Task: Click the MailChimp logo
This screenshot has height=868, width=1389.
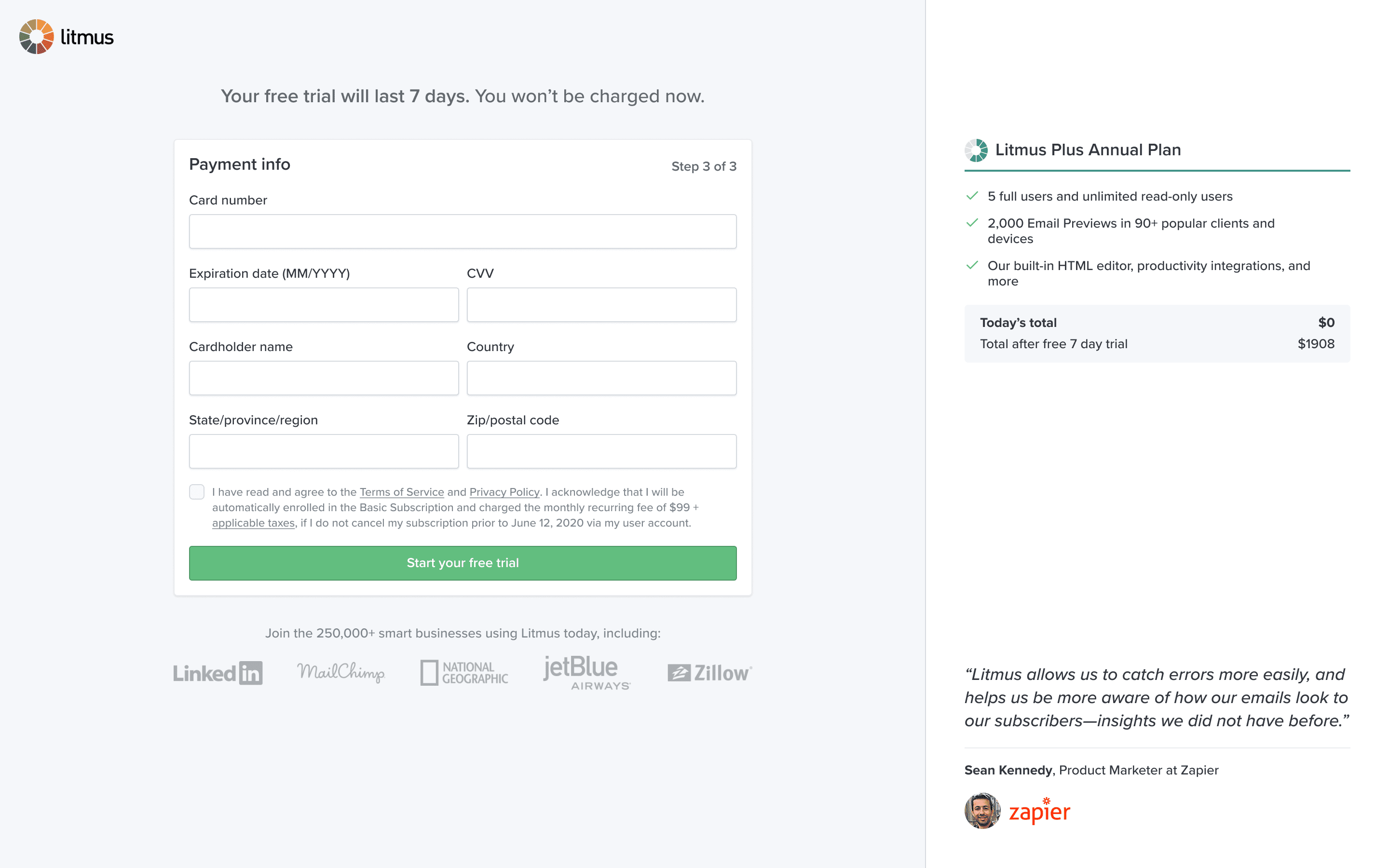Action: (341, 672)
